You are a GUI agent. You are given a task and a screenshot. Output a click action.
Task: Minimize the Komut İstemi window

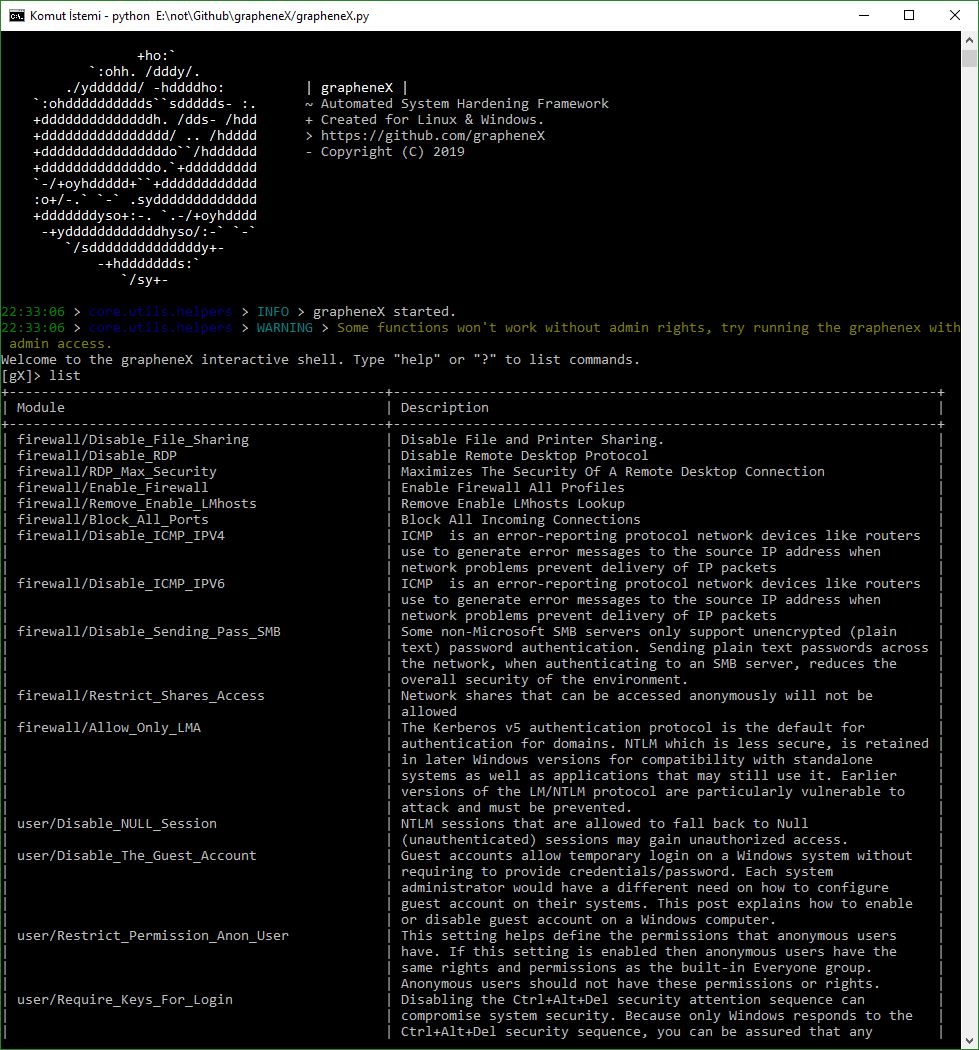(864, 15)
